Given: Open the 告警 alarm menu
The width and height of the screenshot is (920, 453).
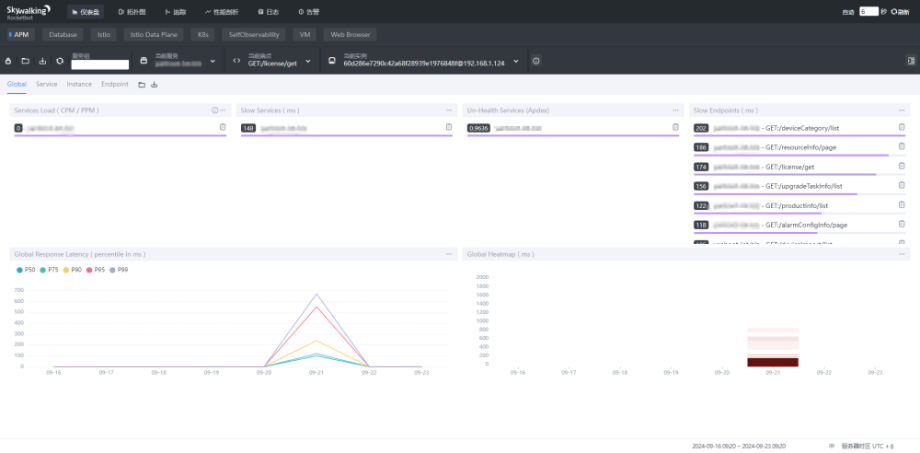Looking at the screenshot, I should pos(309,12).
